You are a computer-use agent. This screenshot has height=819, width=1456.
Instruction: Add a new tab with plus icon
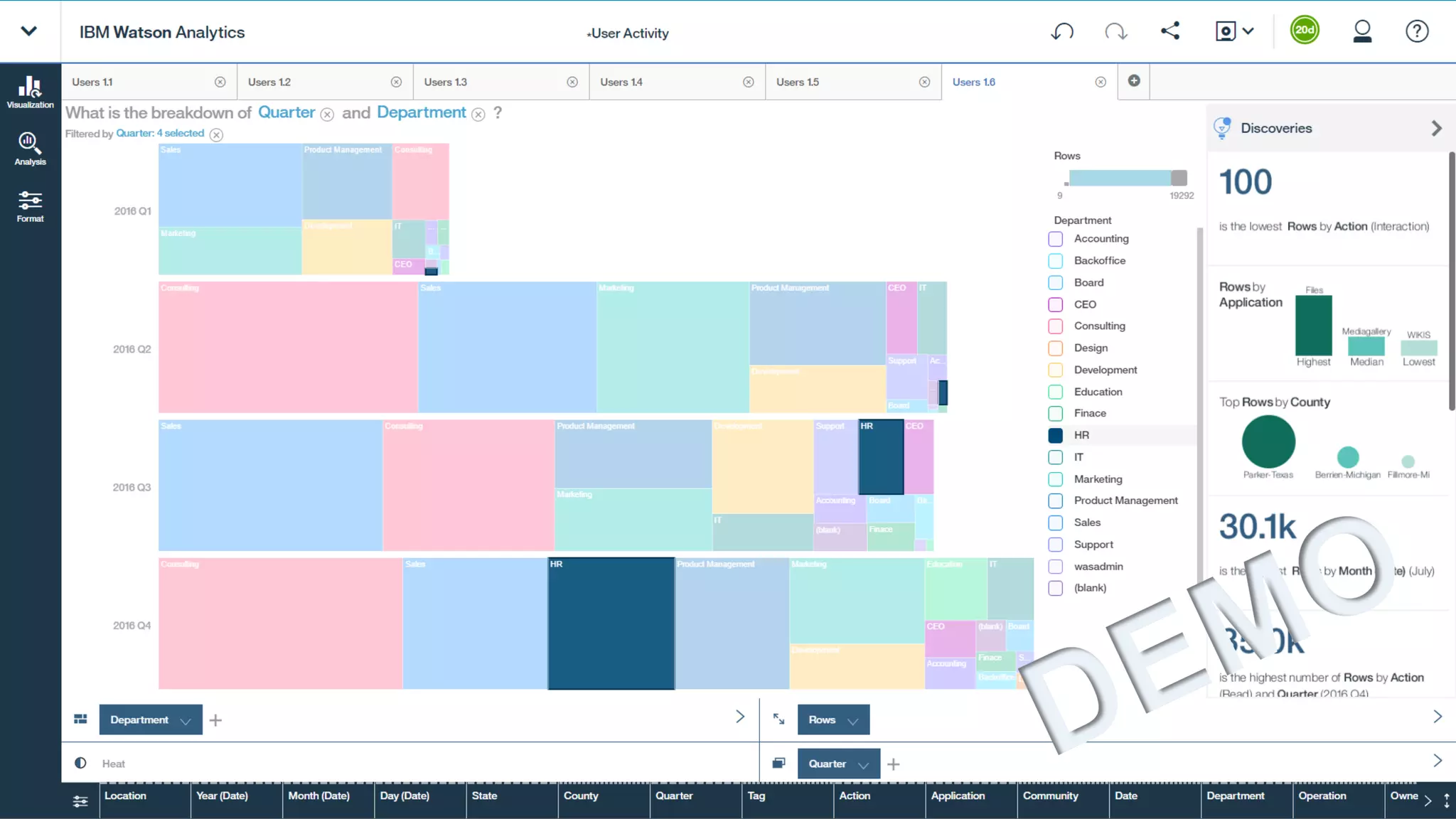click(x=1134, y=81)
